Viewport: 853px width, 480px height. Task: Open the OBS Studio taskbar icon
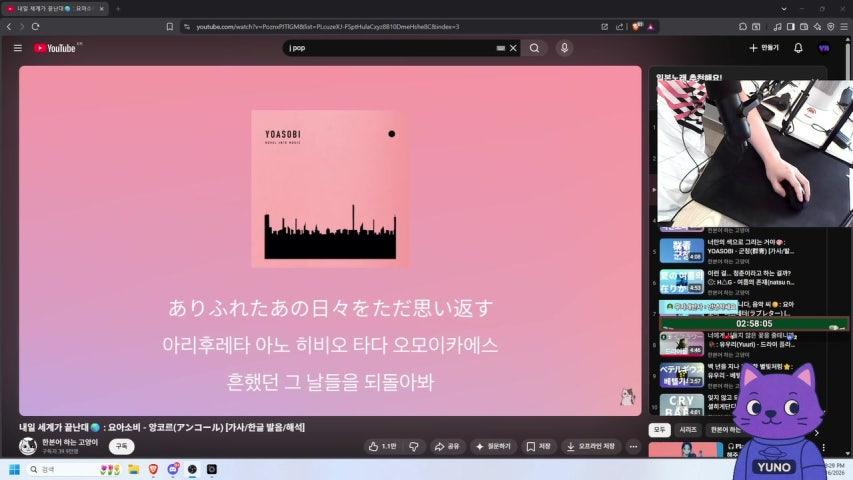(x=193, y=469)
